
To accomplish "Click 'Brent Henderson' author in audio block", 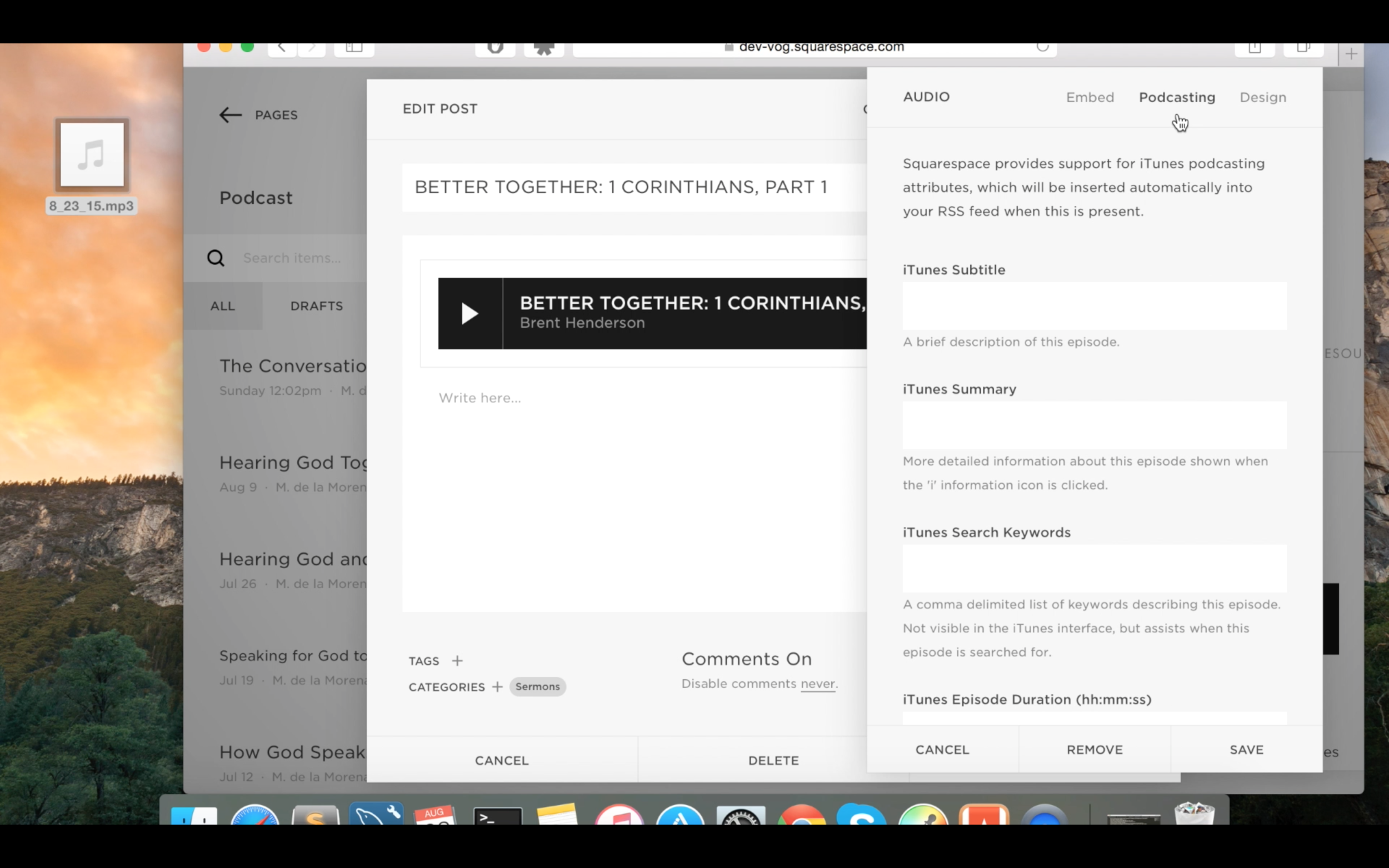I will coord(582,323).
